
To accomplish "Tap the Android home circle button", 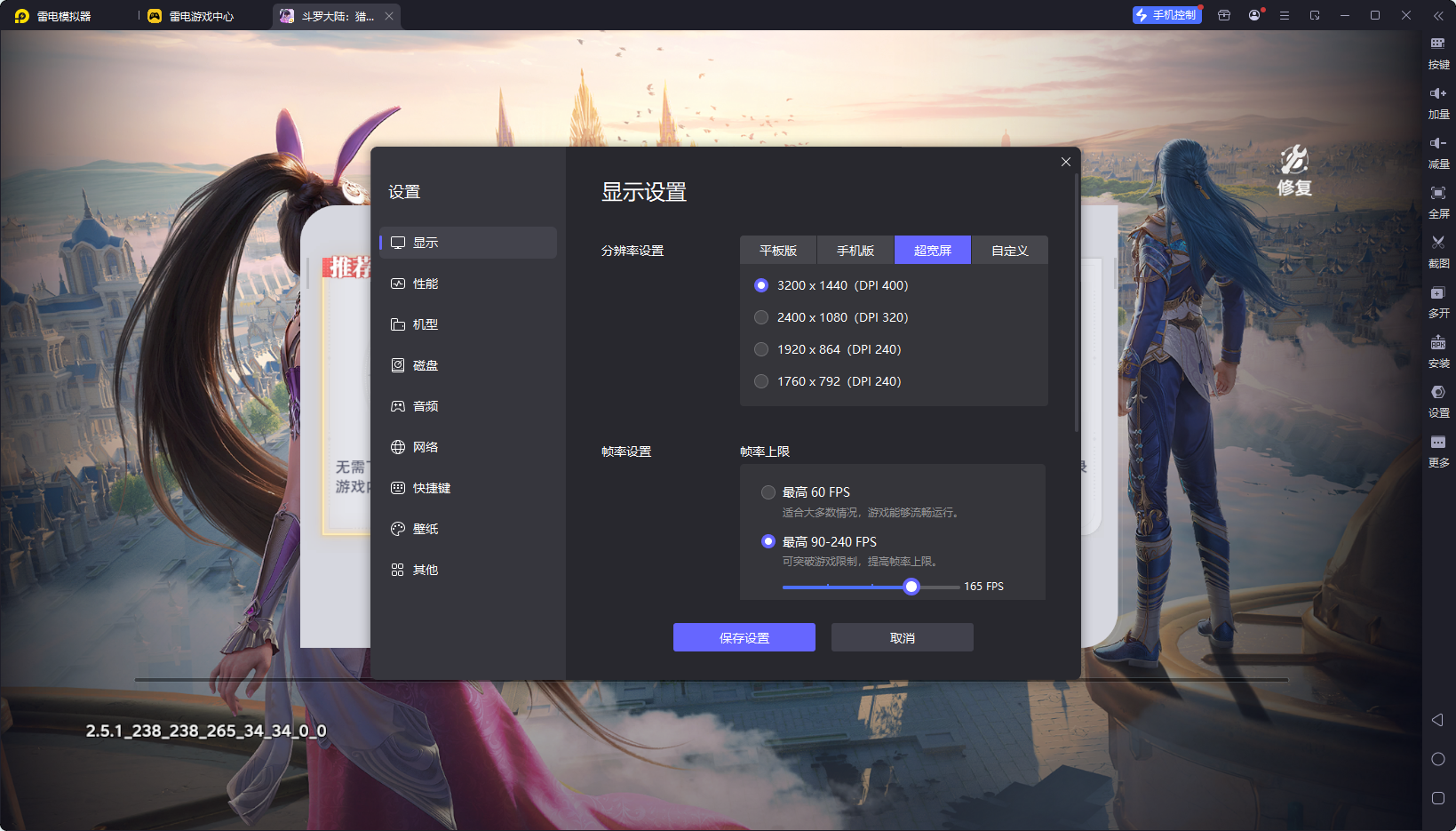I will (x=1438, y=759).
